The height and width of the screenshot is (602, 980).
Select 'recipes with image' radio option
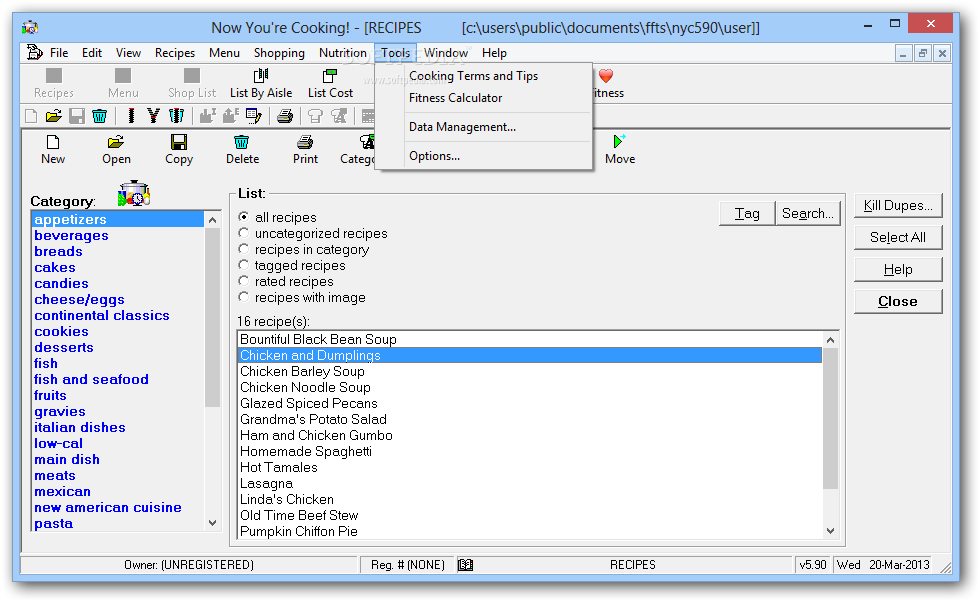click(x=244, y=298)
